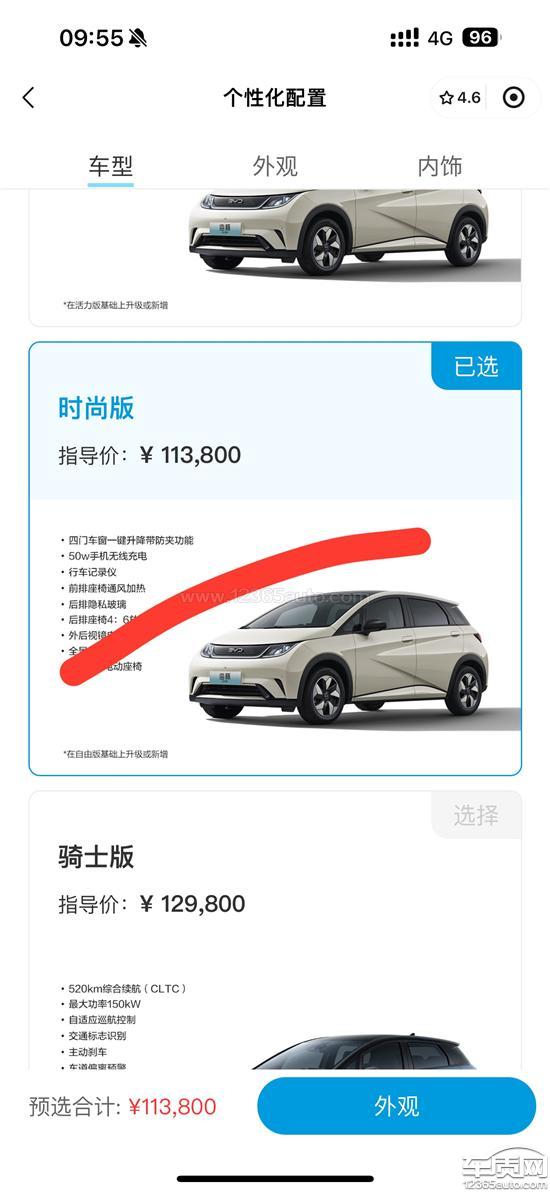Image resolution: width=550 pixels, height=1192 pixels.
Task: Tap the 时尚版 title text
Action: tap(96, 408)
